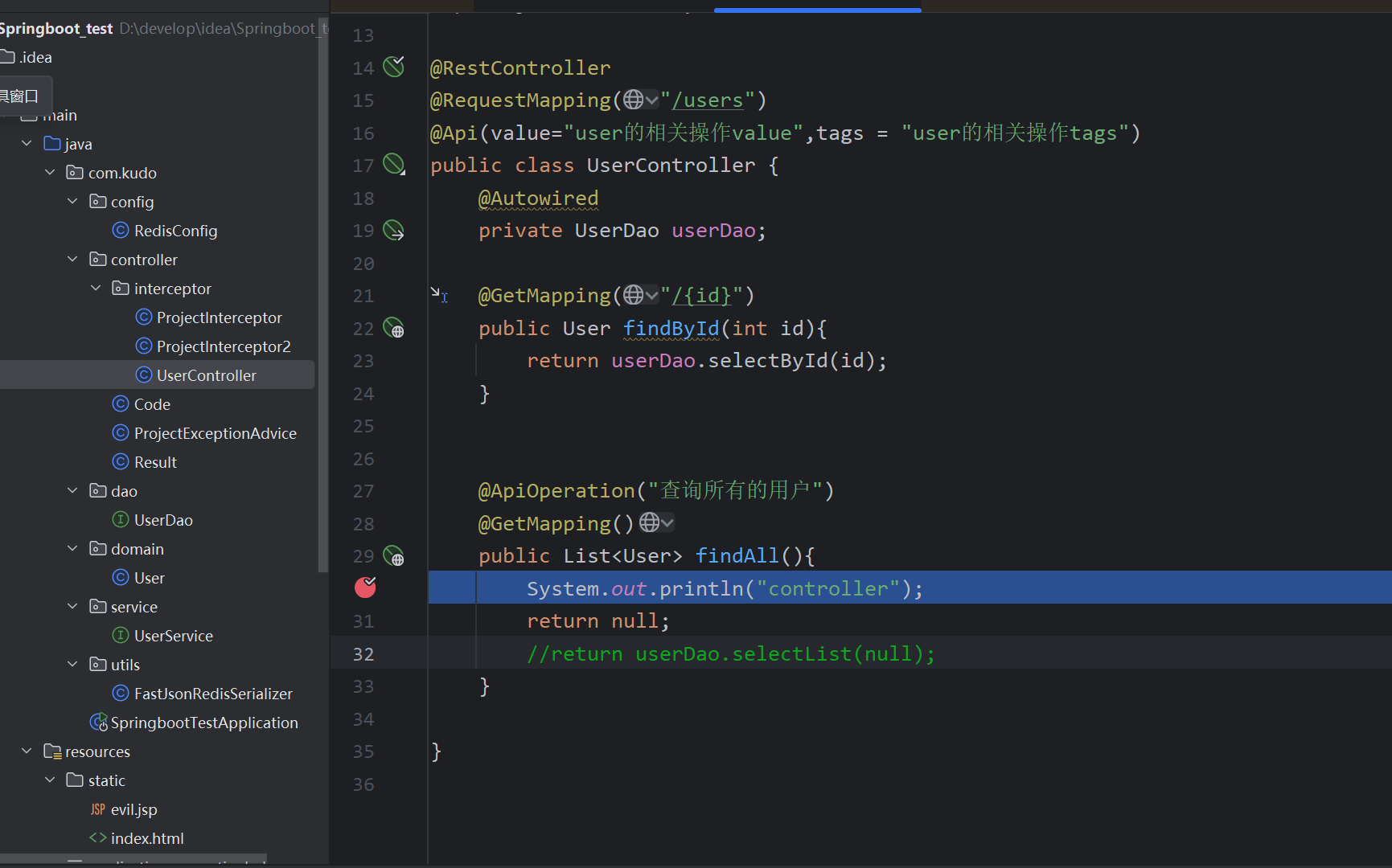Click the Springboot_test project root name

pos(56,29)
